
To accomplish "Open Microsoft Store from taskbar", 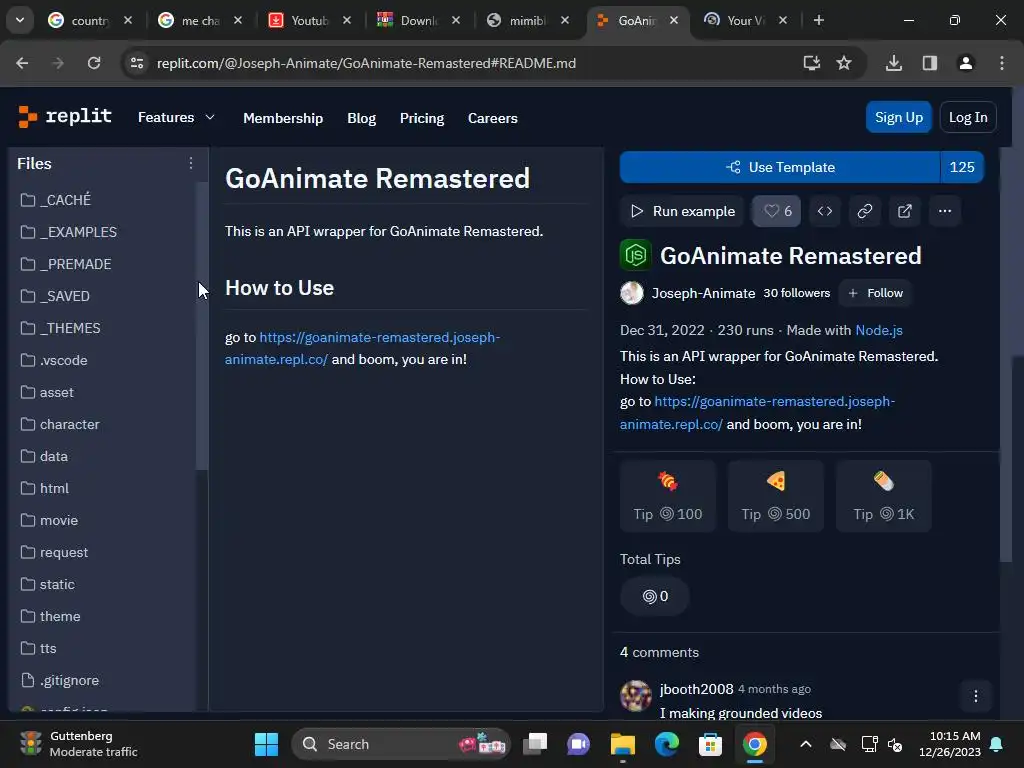I will [x=710, y=744].
